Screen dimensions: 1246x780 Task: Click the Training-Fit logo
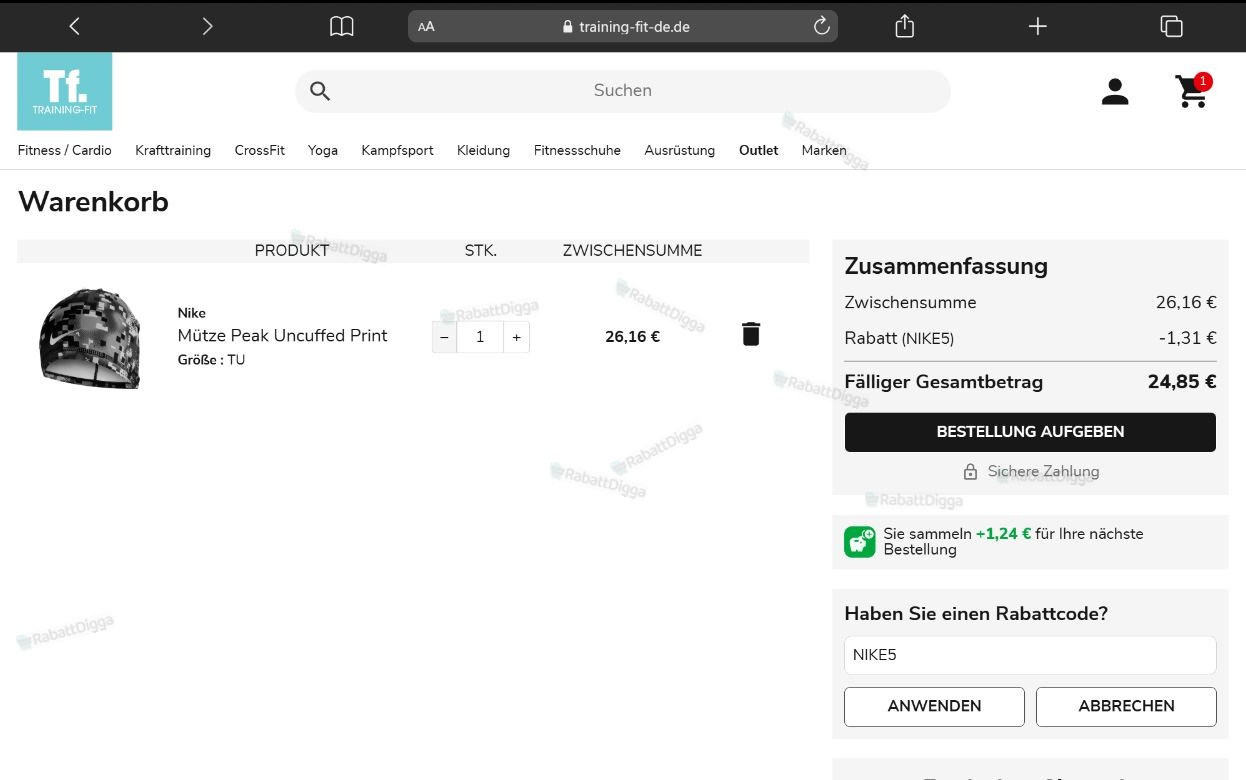(65, 91)
